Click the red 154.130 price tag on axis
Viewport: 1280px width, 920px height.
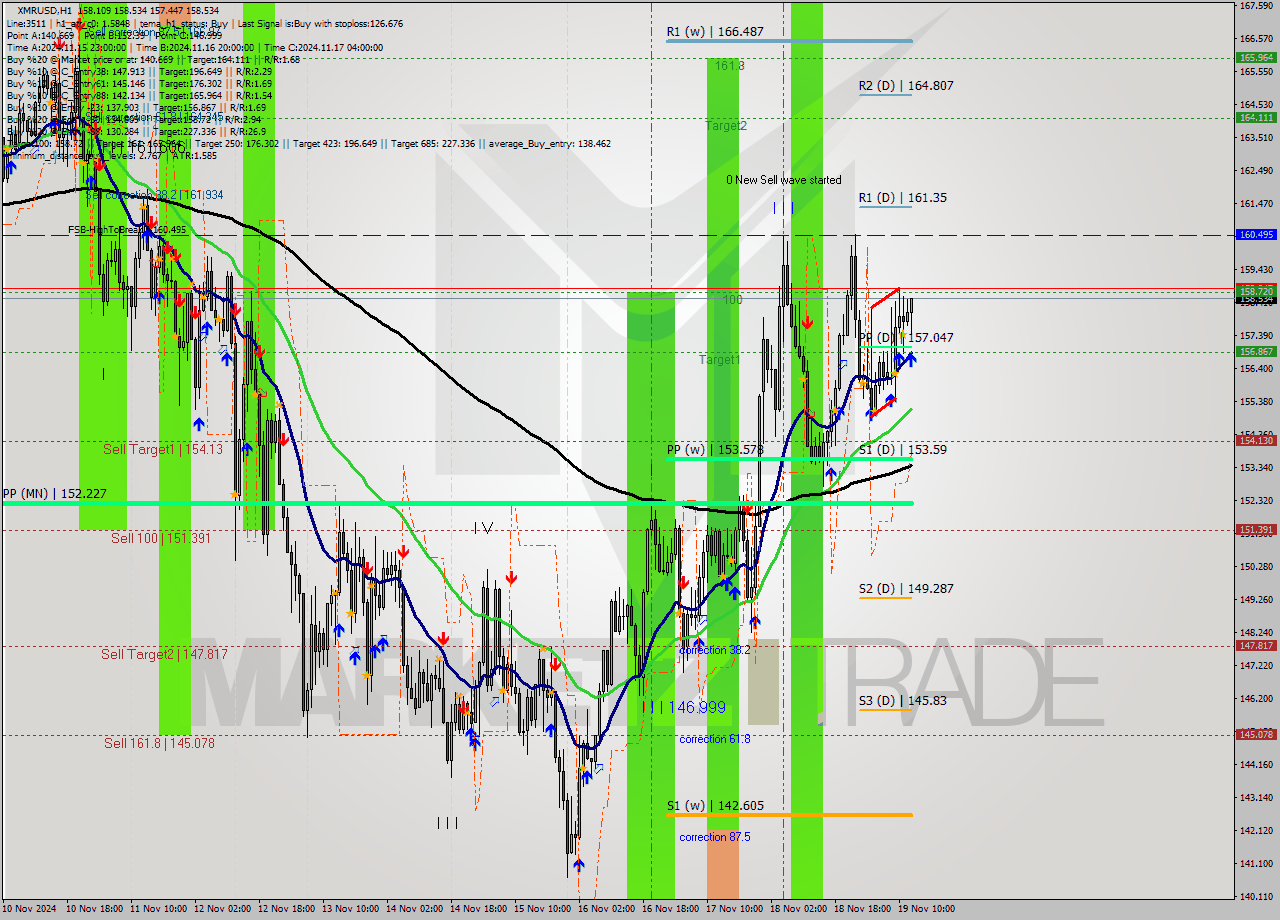click(x=1256, y=440)
